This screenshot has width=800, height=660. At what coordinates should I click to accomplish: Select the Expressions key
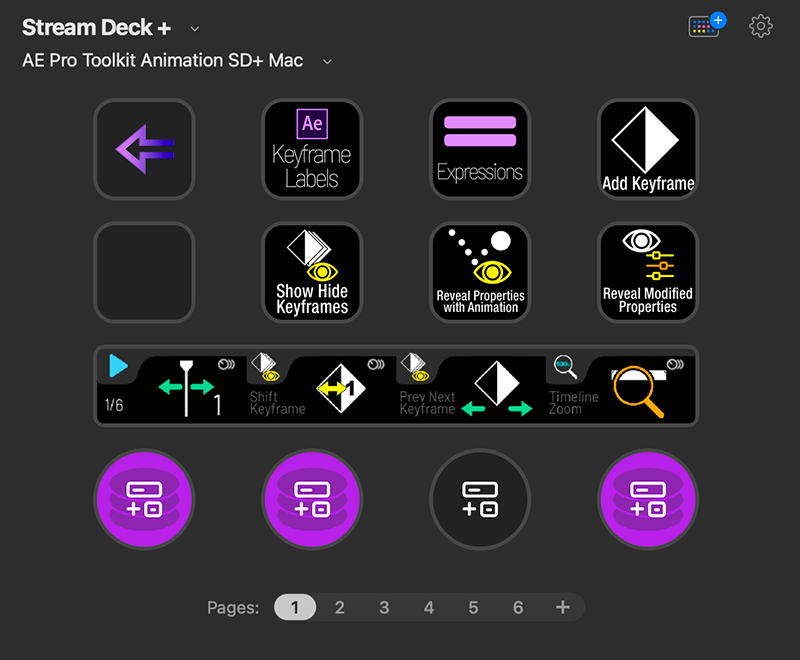click(480, 149)
